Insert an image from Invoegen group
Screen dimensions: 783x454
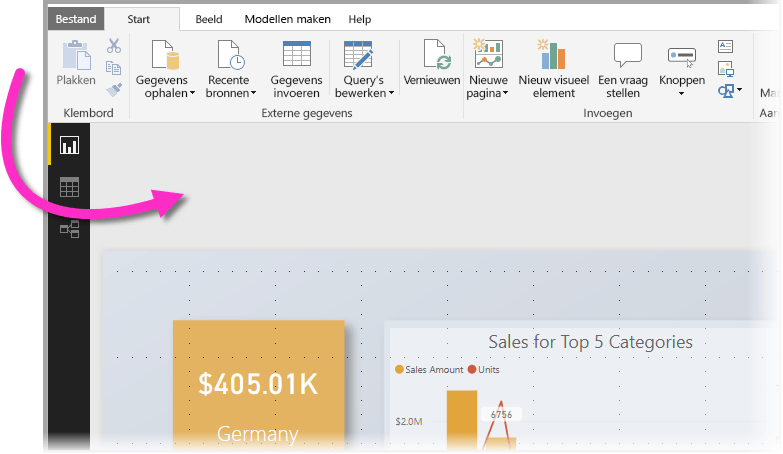(x=726, y=68)
